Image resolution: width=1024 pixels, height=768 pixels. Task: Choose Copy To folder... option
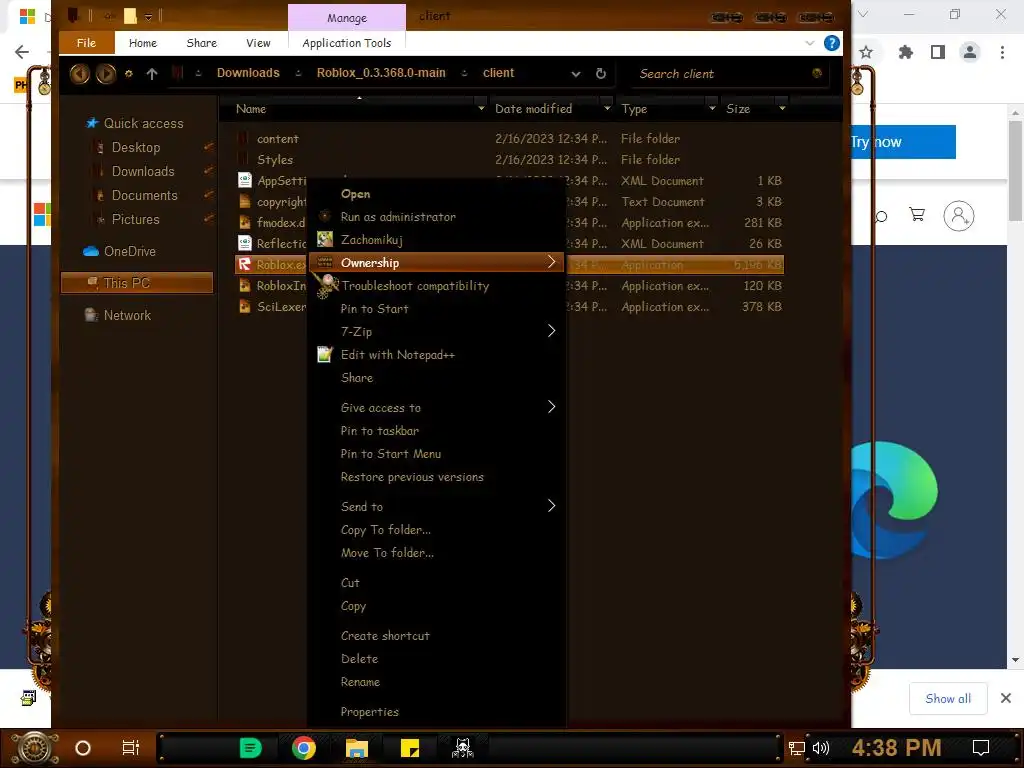386,530
